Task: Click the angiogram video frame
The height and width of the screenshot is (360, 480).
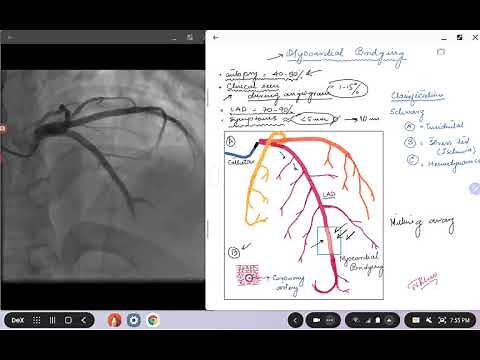Action: (x=103, y=176)
